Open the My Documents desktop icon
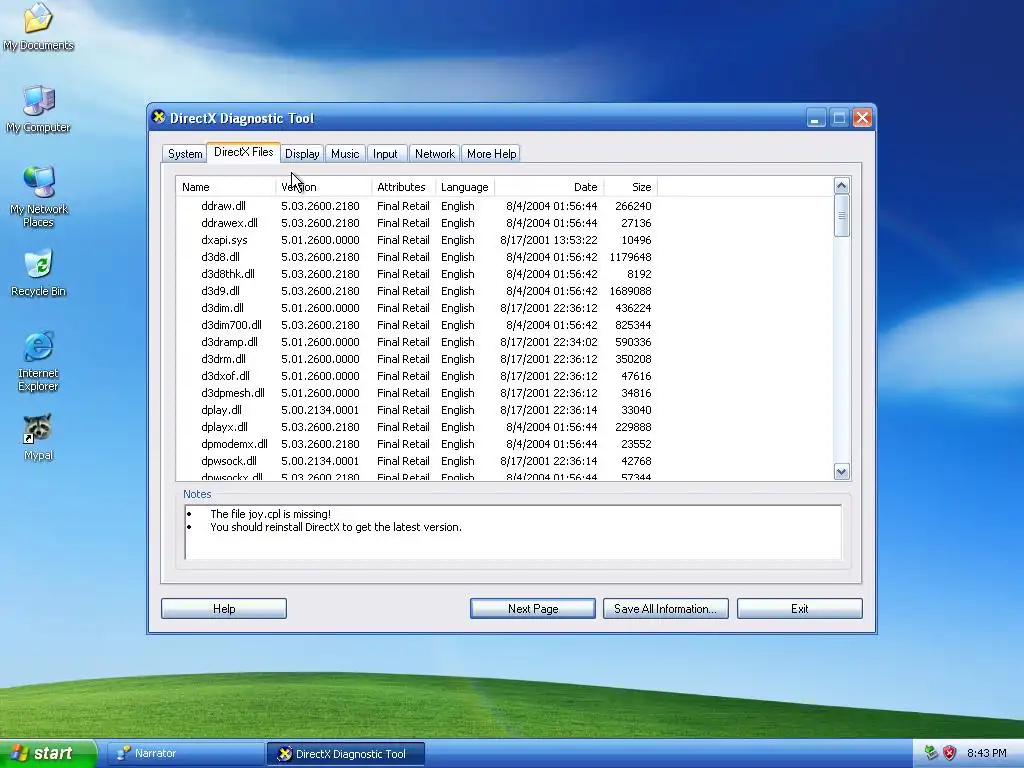The height and width of the screenshot is (768, 1024). click(x=38, y=26)
